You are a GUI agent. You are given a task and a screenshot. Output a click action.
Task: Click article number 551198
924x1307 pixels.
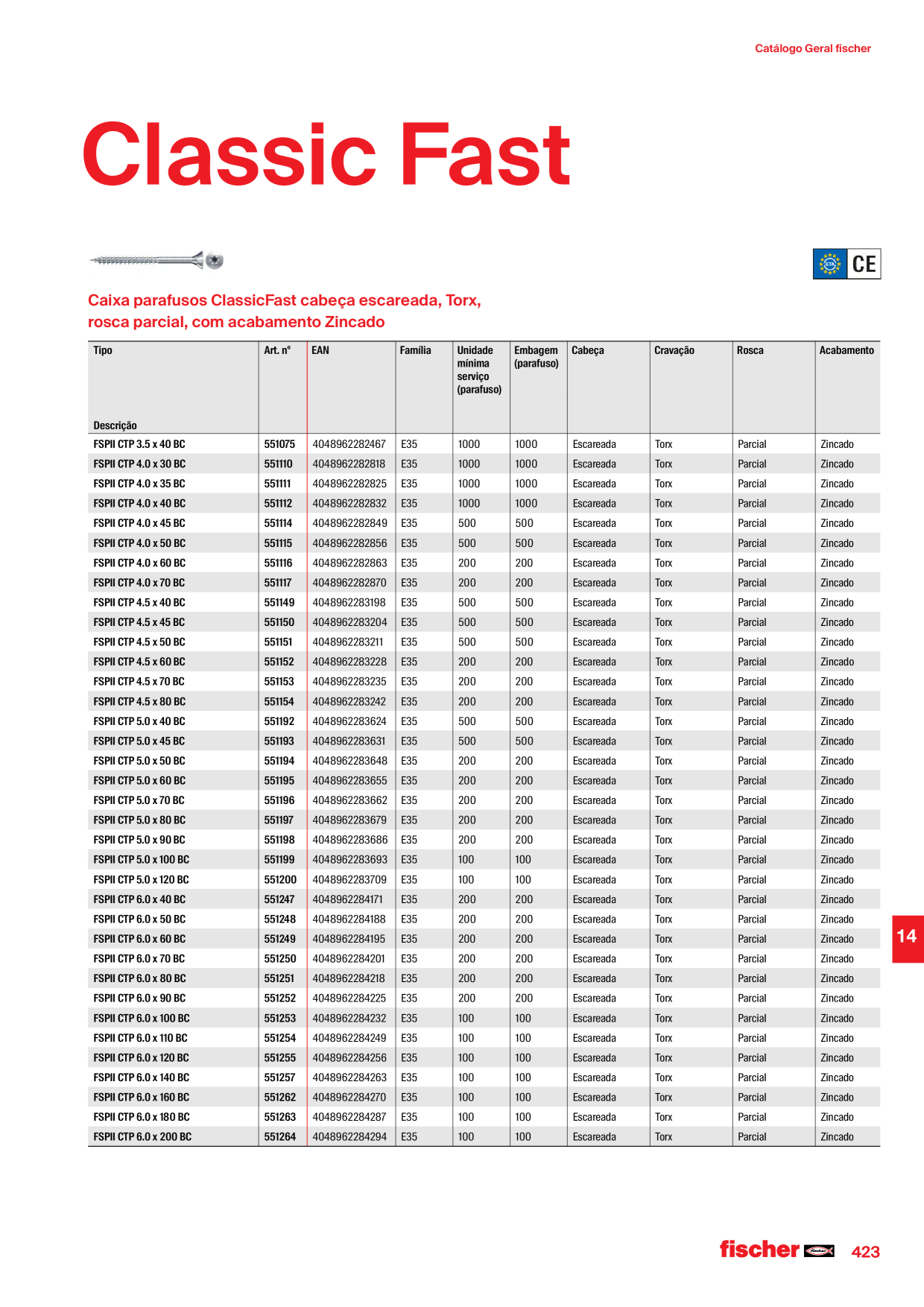pos(279,840)
